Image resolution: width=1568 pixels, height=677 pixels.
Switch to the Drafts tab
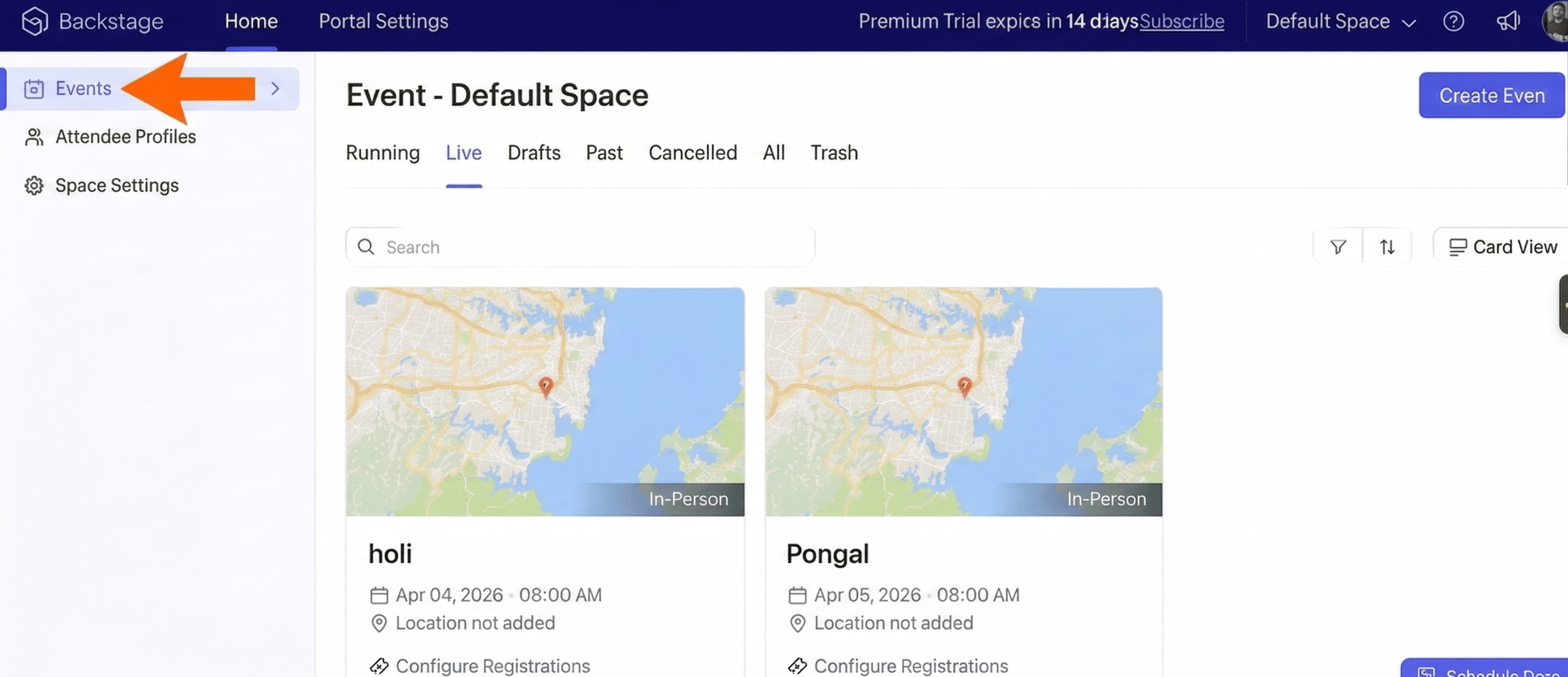[533, 153]
